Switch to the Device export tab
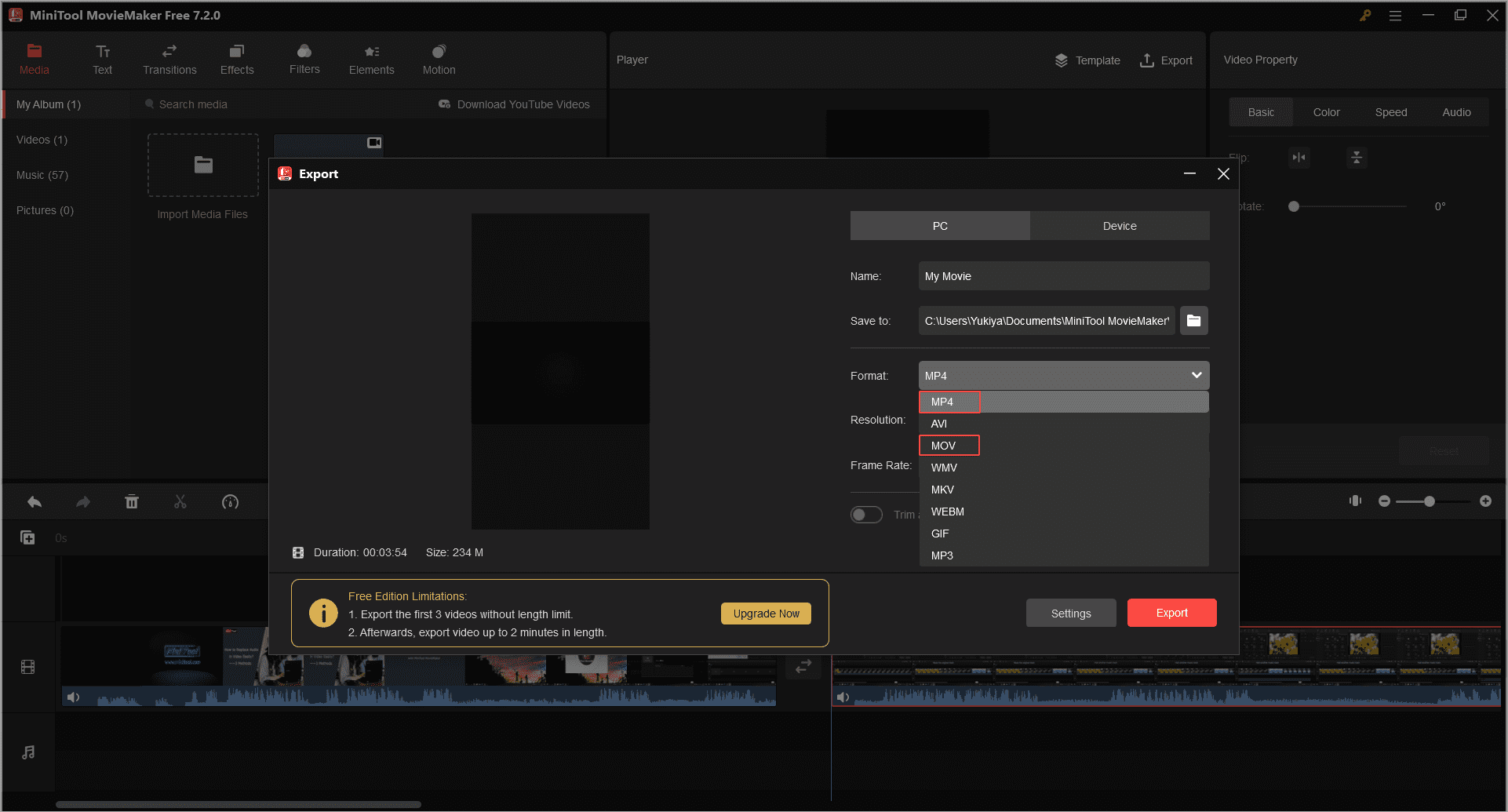This screenshot has height=812, width=1508. [x=1120, y=226]
